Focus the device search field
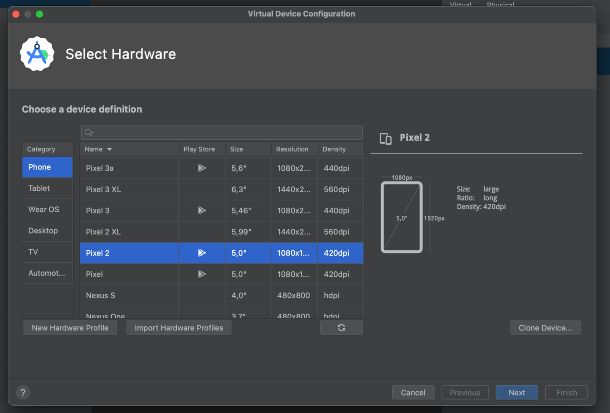Image resolution: width=610 pixels, height=413 pixels. [x=222, y=133]
